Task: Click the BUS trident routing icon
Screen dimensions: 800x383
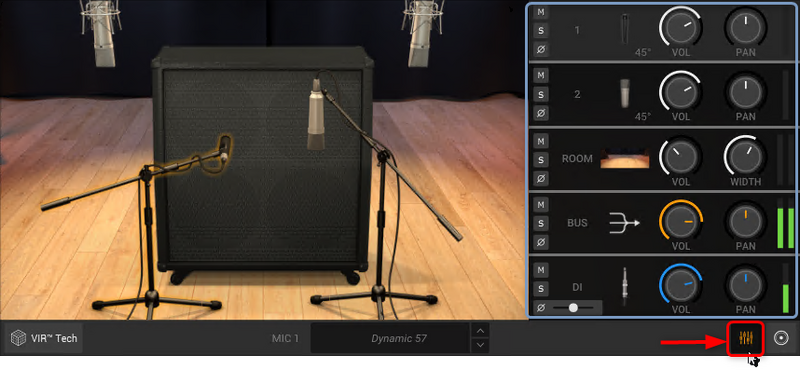Action: point(623,223)
